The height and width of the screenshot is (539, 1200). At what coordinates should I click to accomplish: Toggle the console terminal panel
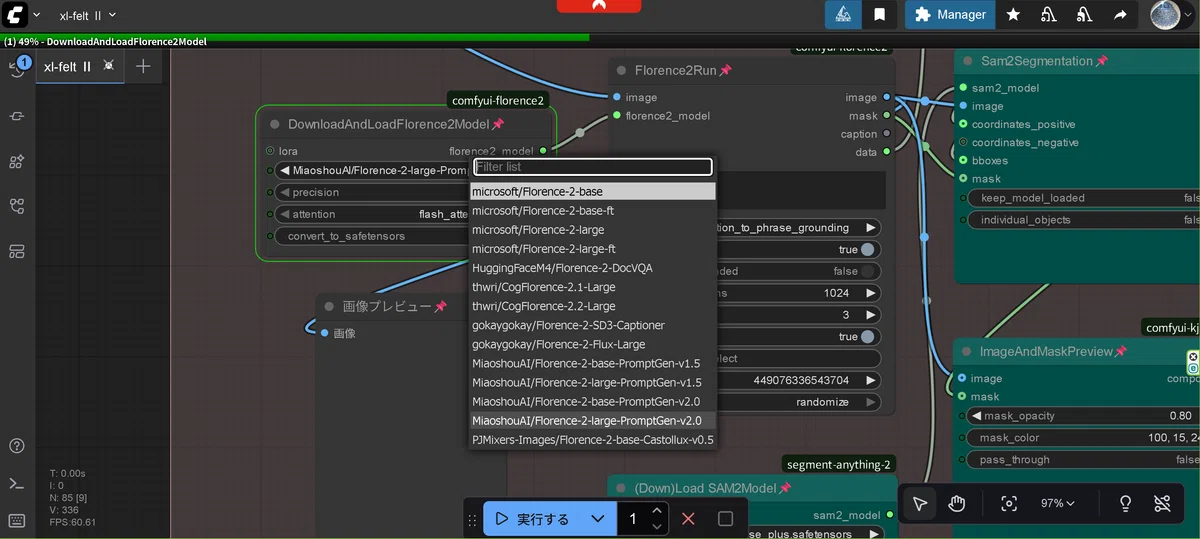17,484
